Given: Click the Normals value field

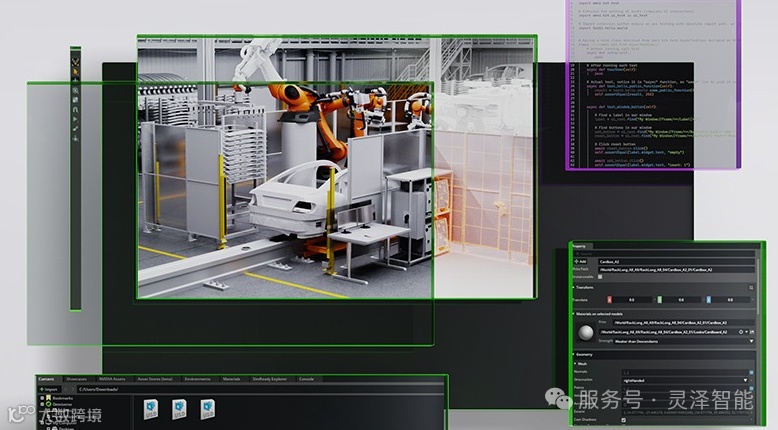Looking at the screenshot, I should (x=685, y=372).
